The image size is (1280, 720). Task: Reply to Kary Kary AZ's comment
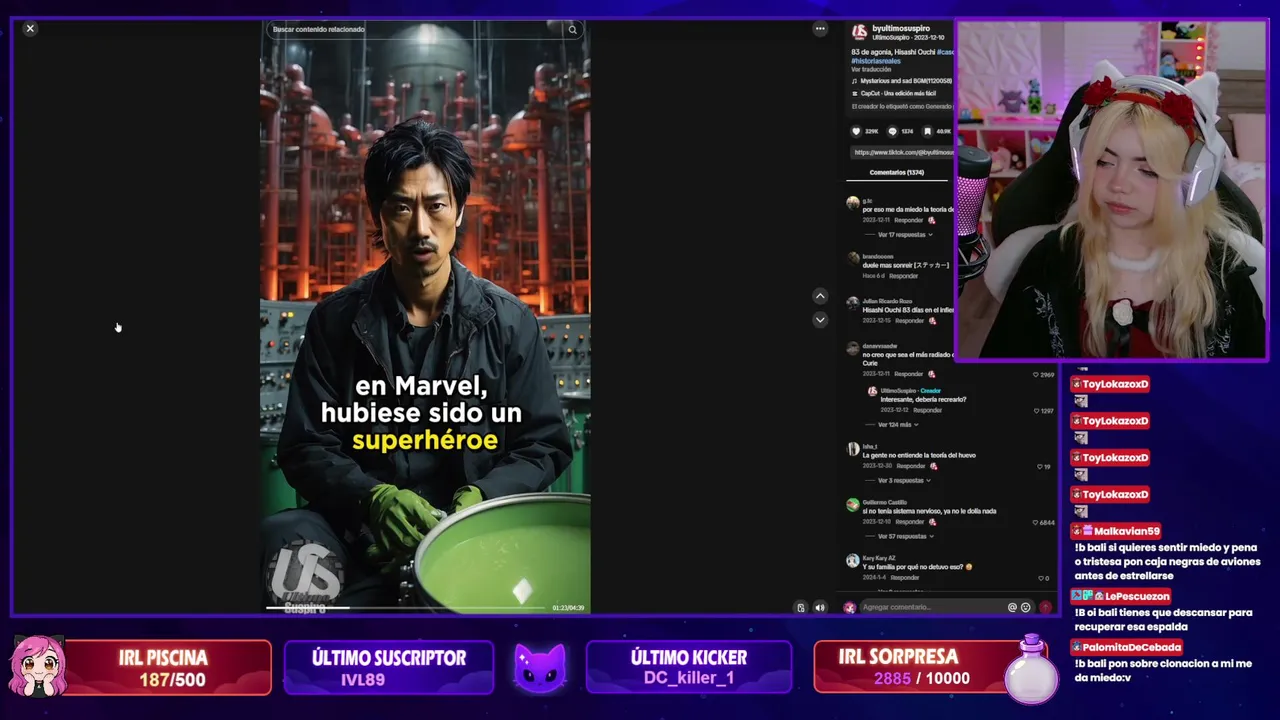click(904, 577)
